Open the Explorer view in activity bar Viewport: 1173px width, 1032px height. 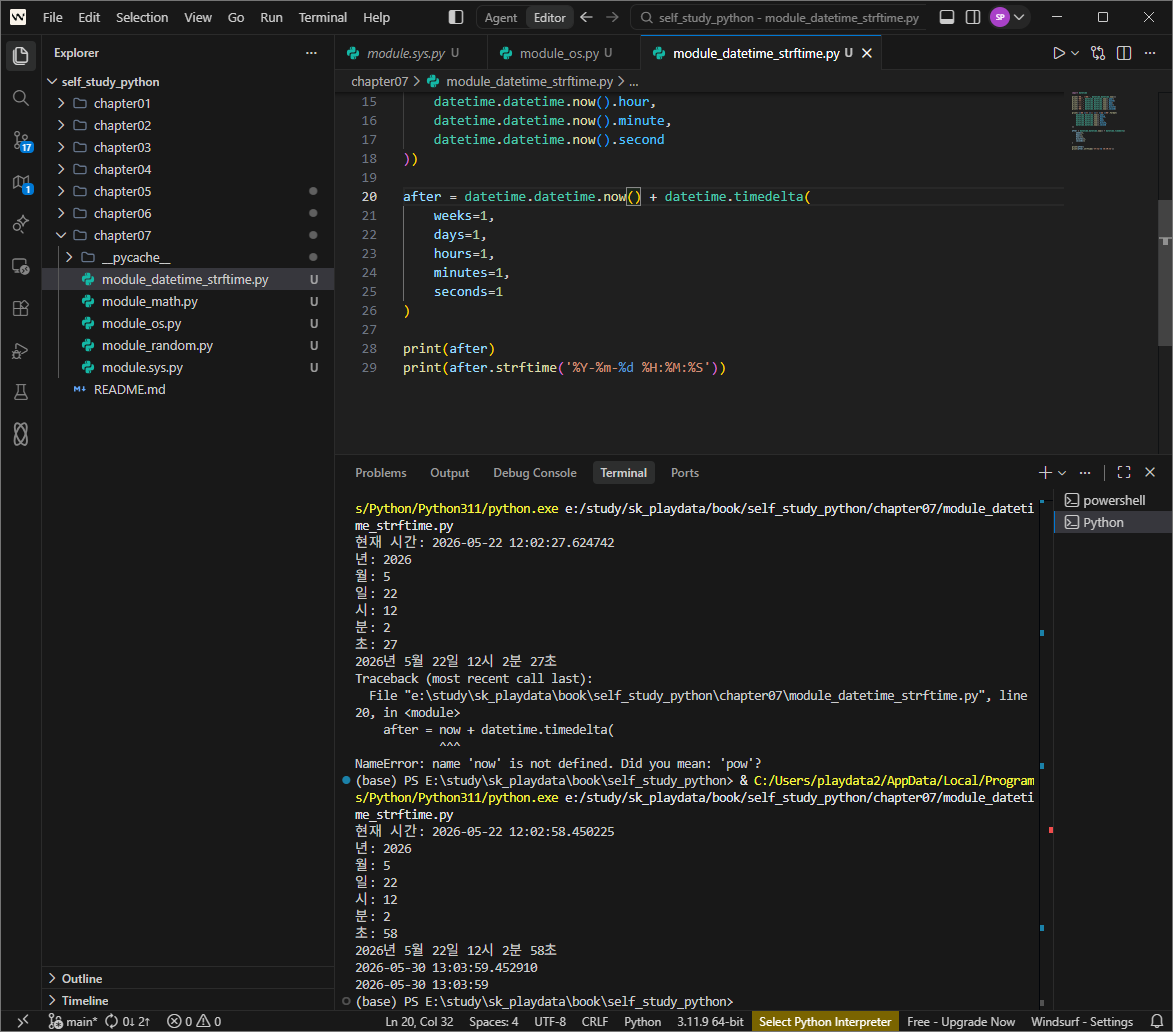(21, 56)
